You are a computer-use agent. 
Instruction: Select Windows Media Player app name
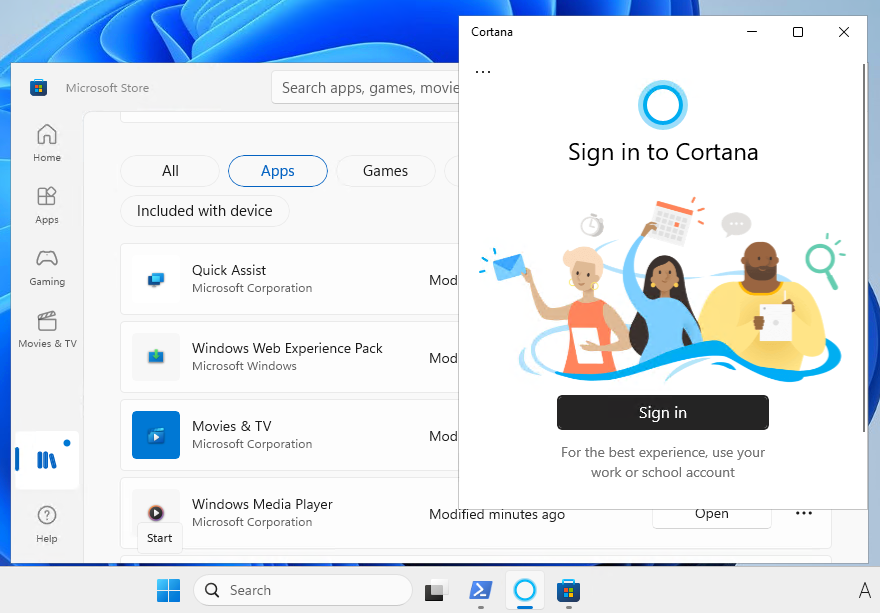(x=262, y=504)
